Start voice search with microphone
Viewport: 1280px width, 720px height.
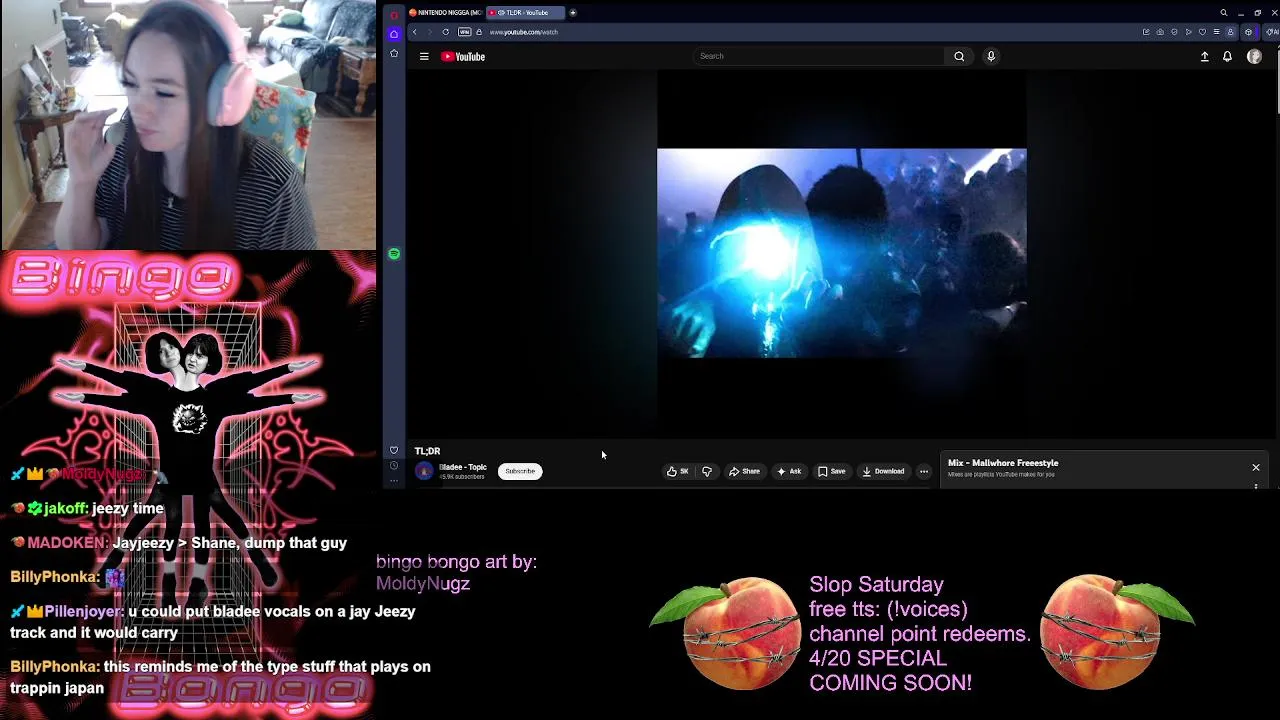pos(991,56)
